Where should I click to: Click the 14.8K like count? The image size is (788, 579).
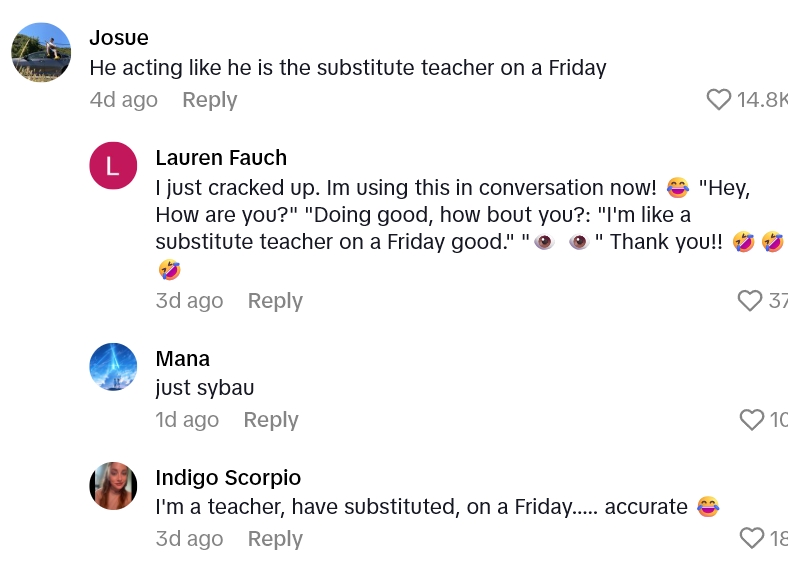click(761, 99)
